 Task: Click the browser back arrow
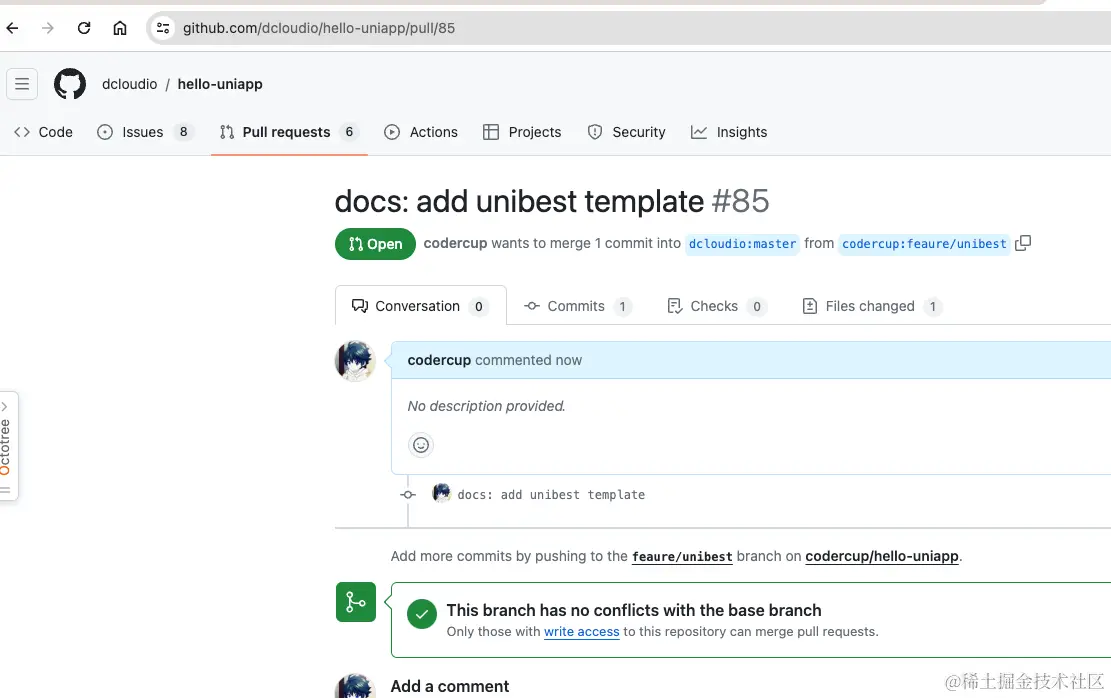[x=13, y=28]
